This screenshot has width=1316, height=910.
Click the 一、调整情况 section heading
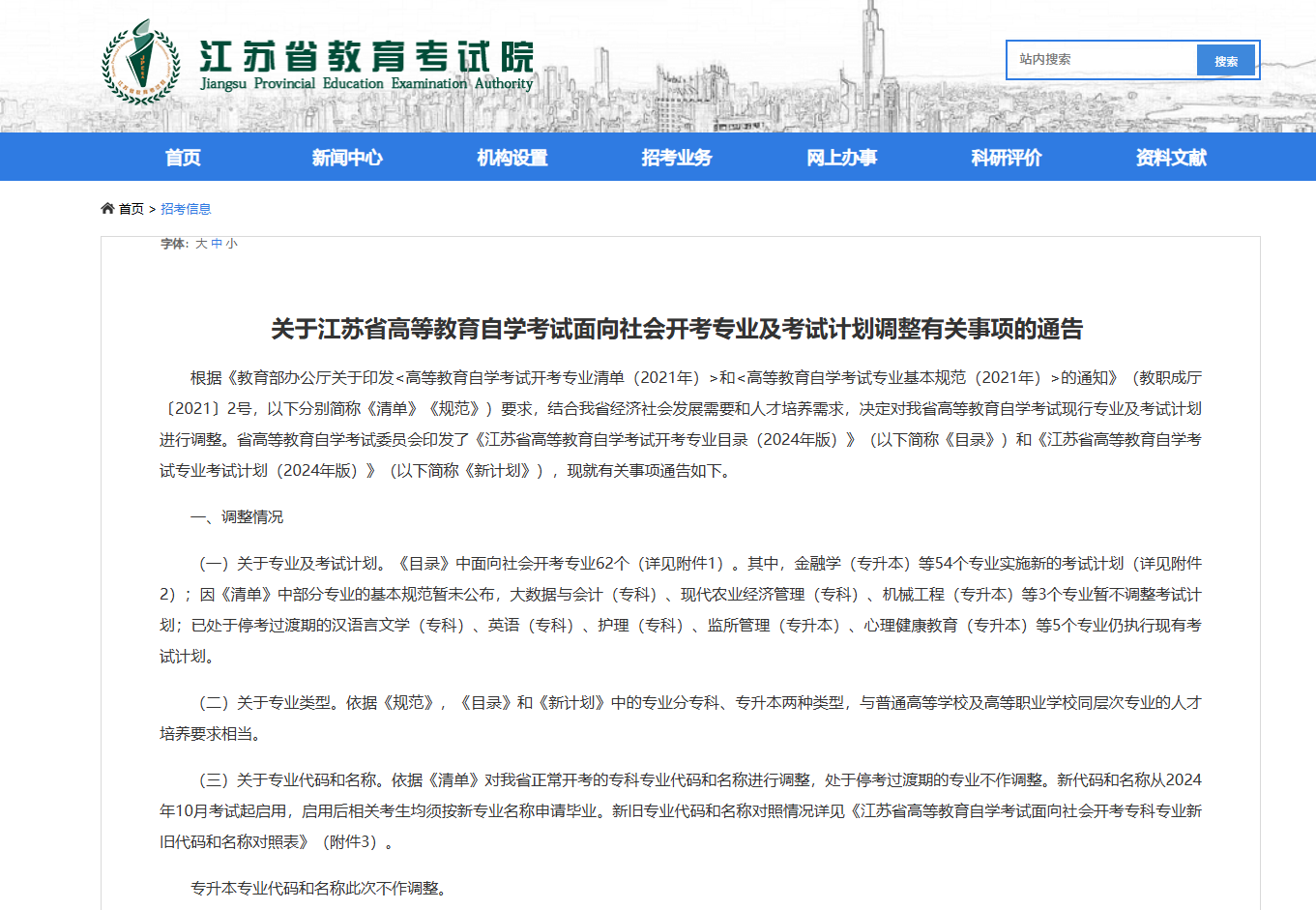[x=237, y=517]
